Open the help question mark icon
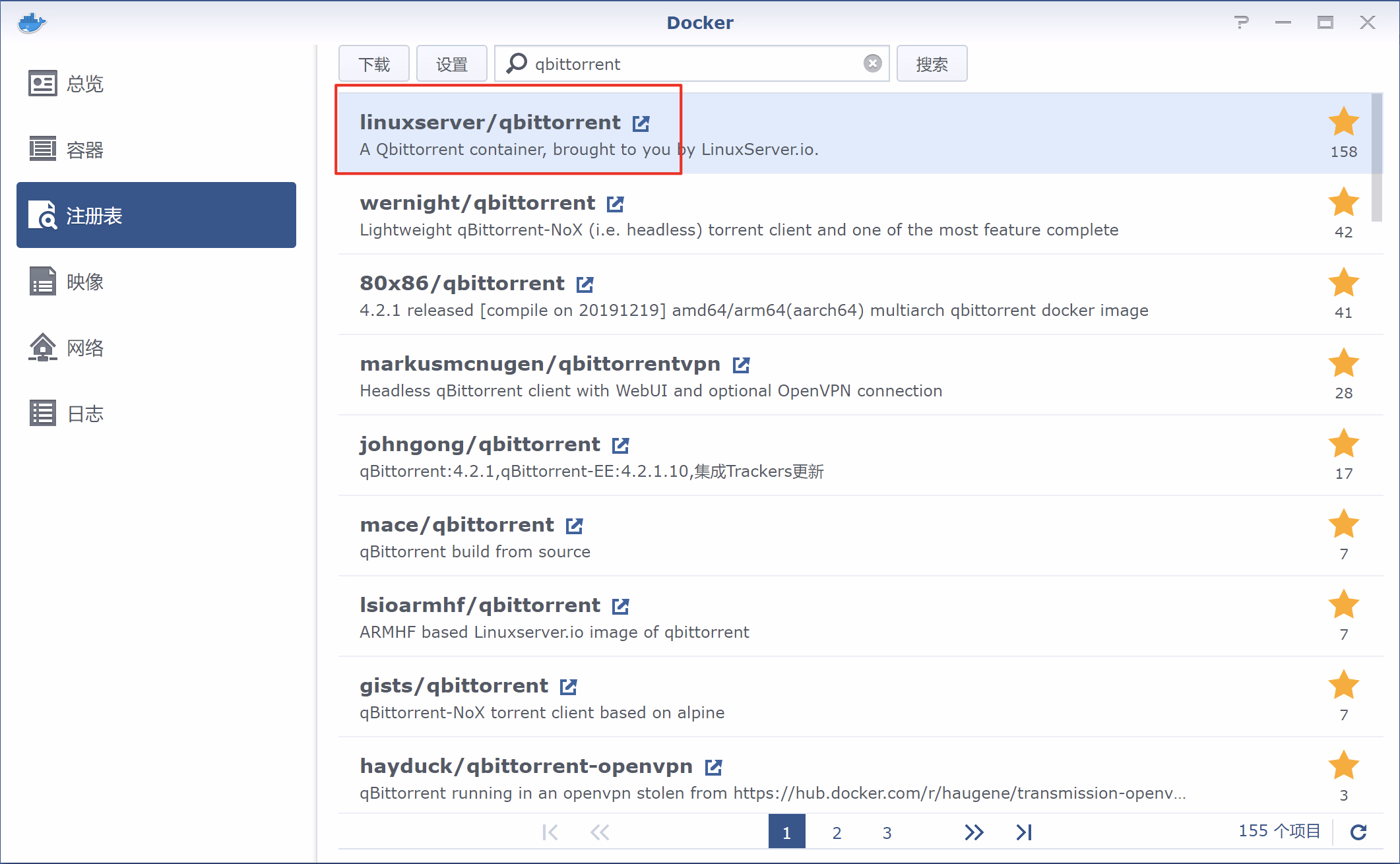The image size is (1400, 864). [x=1241, y=22]
